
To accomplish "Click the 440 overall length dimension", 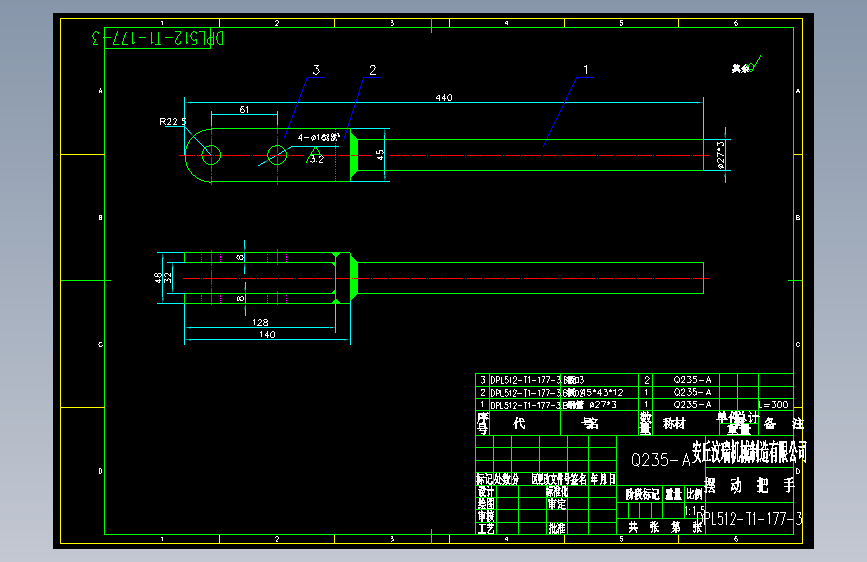I will tap(443, 98).
